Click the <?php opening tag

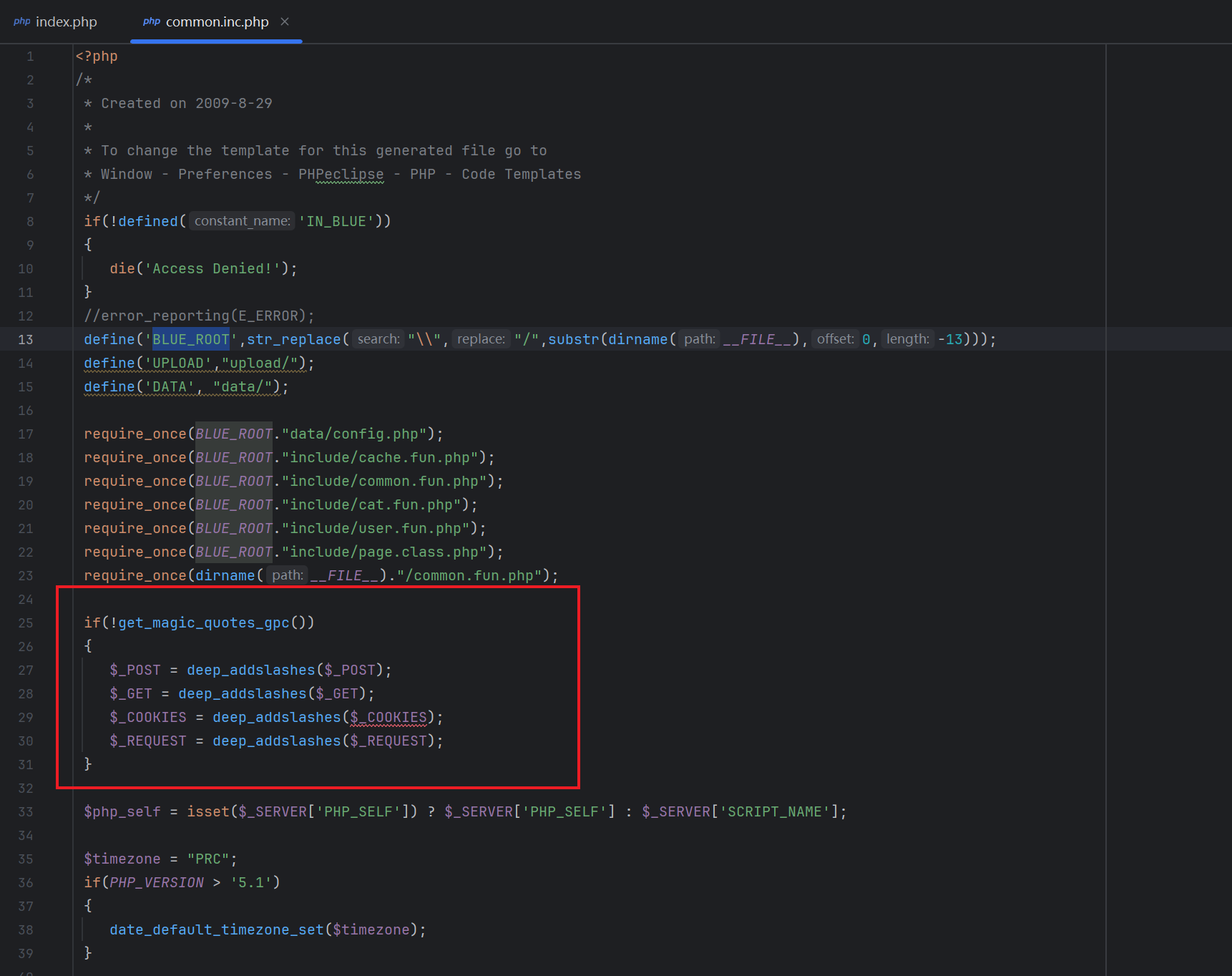[97, 56]
